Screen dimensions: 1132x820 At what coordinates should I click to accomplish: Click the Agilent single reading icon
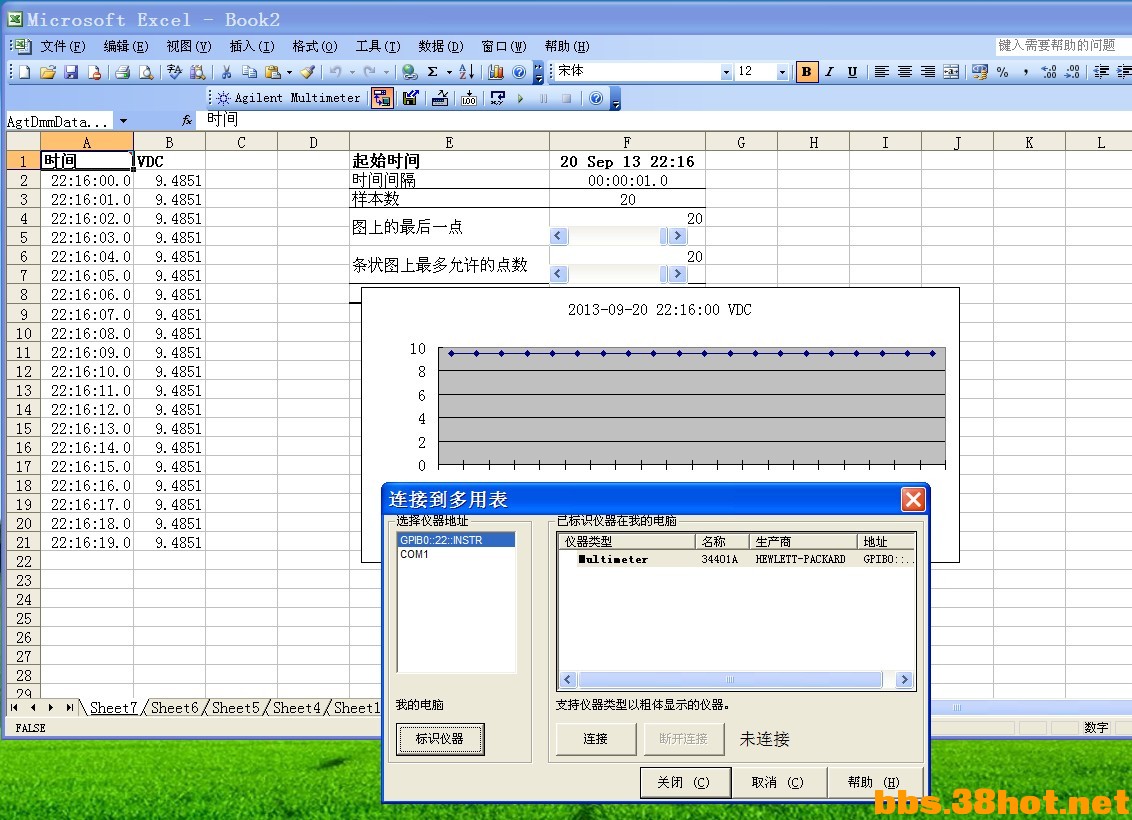pos(440,98)
